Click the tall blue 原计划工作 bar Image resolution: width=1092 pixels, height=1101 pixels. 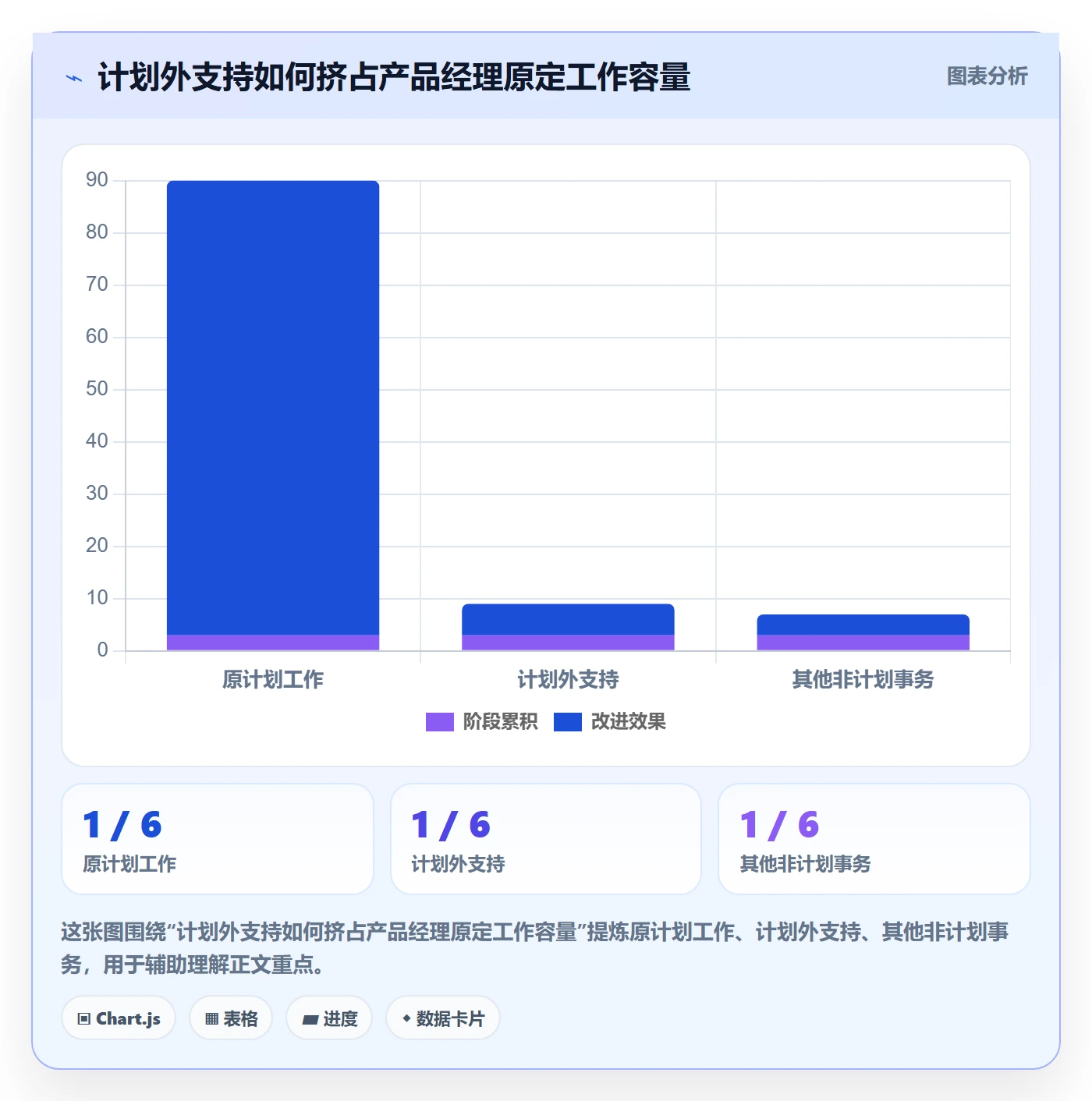[x=273, y=407]
